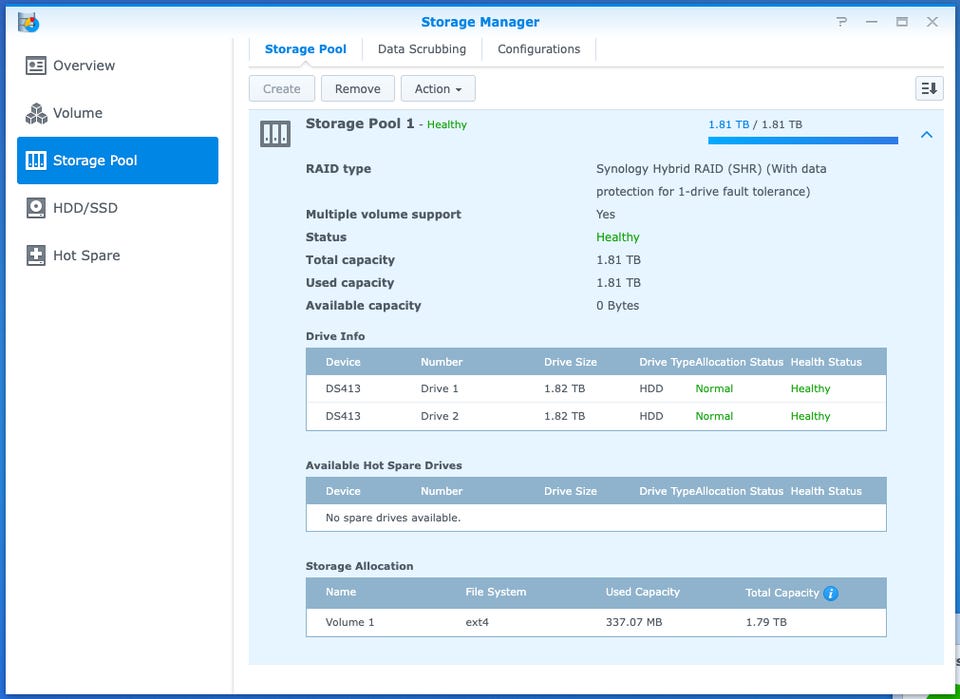
Task: Click the Storage Pool 1 drives icon
Action: pyautogui.click(x=275, y=133)
